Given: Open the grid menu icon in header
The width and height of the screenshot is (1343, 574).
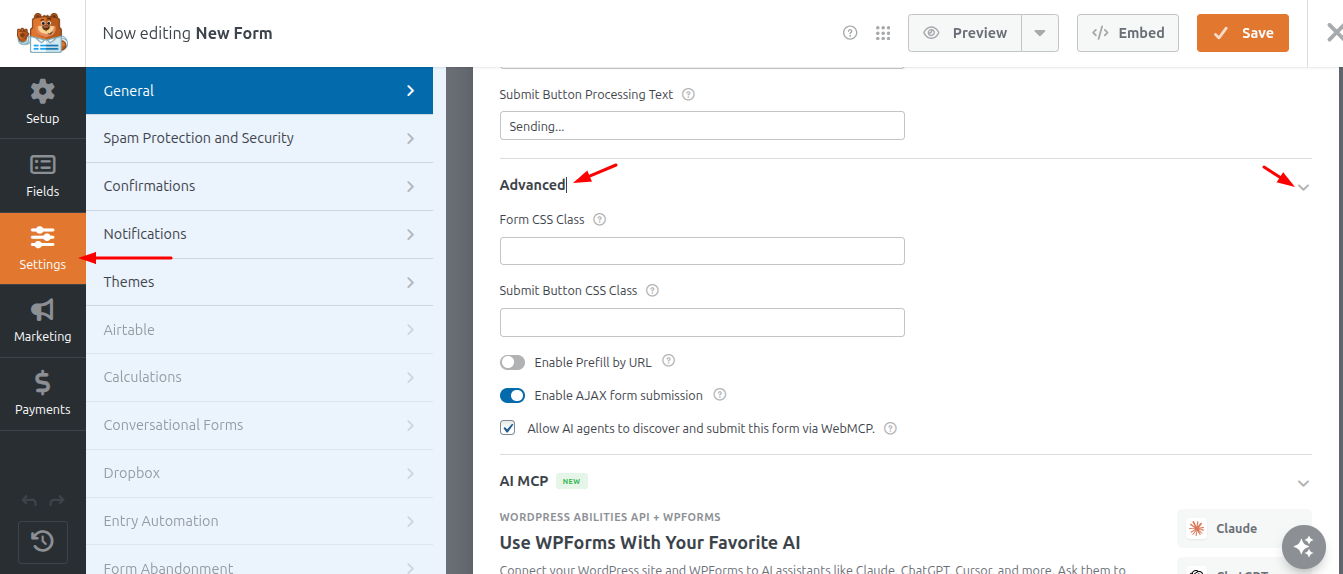Looking at the screenshot, I should pyautogui.click(x=883, y=33).
